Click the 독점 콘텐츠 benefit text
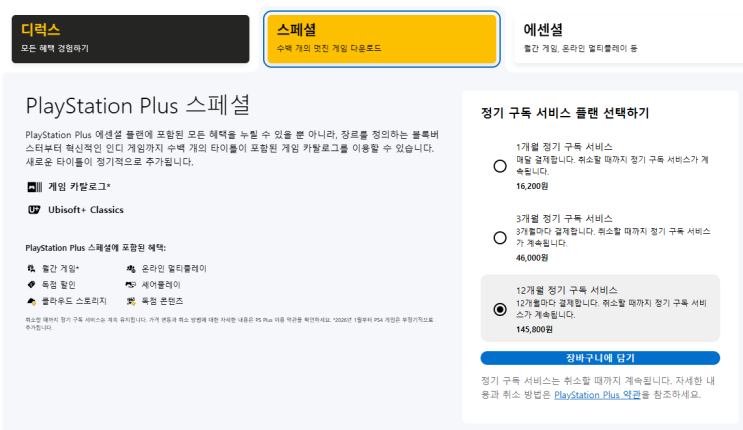Screen dimensions: 743x430 click(162, 301)
